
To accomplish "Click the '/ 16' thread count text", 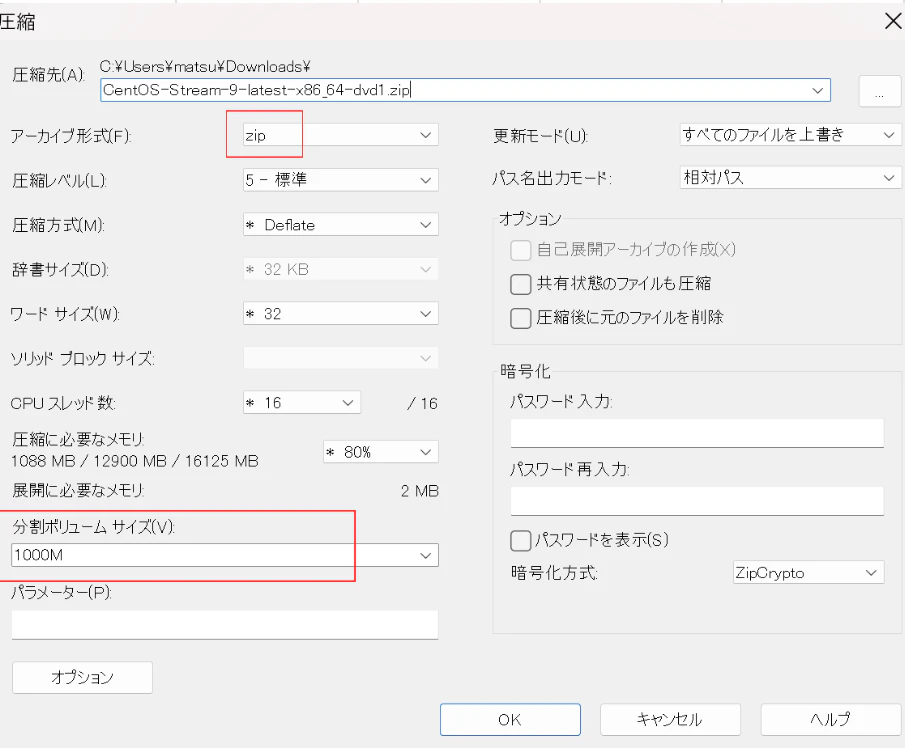I will tap(422, 403).
